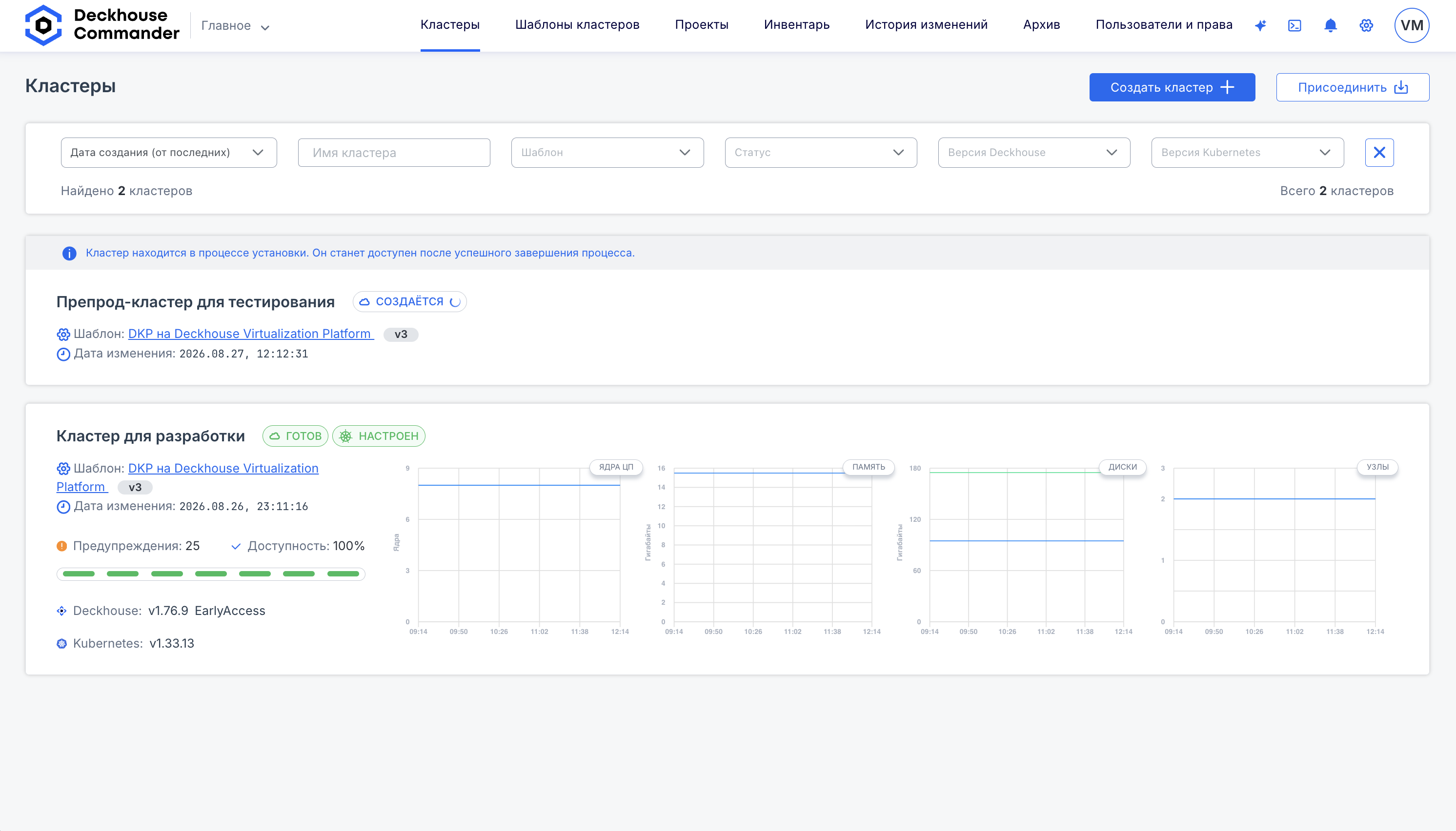1456x831 pixels.
Task: Click the cloud icon in ГОТОВ badge
Action: coord(275,436)
